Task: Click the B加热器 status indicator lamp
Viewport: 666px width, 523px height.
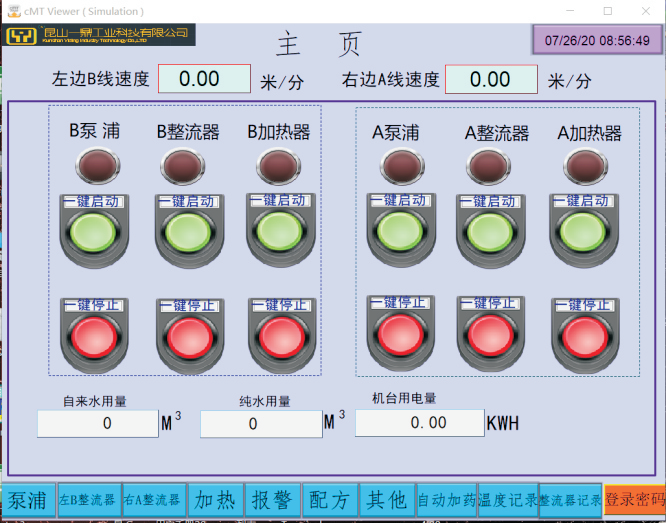Action: point(279,166)
